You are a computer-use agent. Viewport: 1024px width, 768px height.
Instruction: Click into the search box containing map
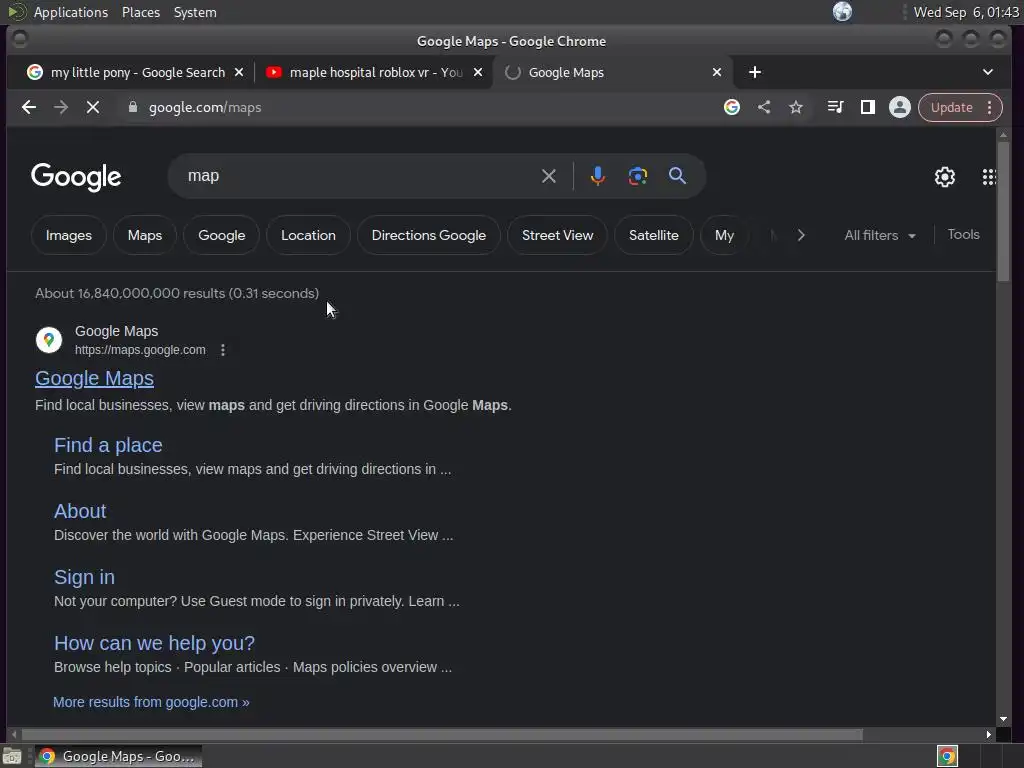point(359,176)
